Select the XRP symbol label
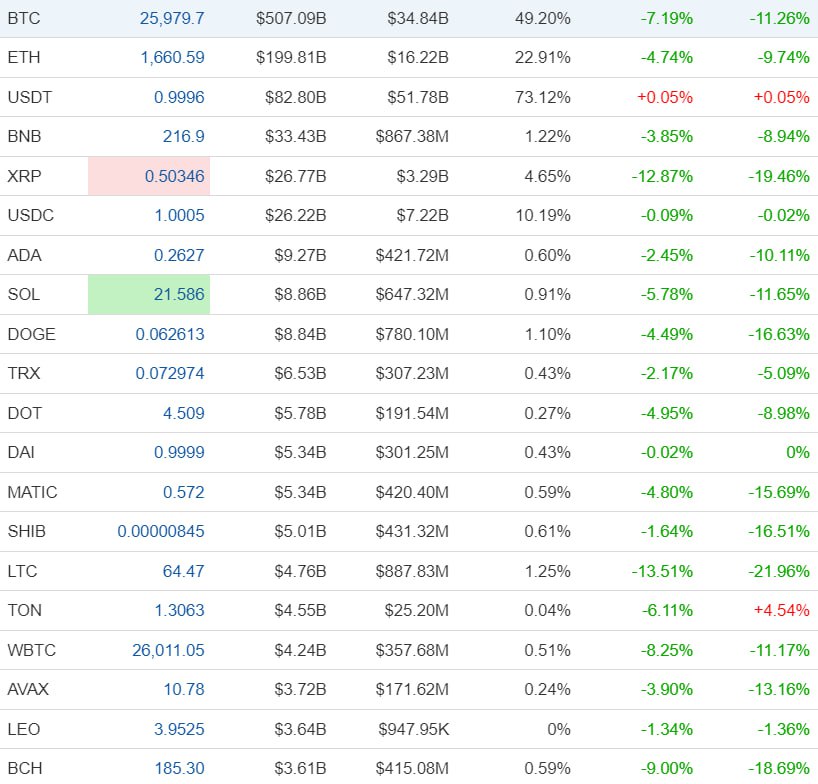818x784 pixels. tap(24, 176)
